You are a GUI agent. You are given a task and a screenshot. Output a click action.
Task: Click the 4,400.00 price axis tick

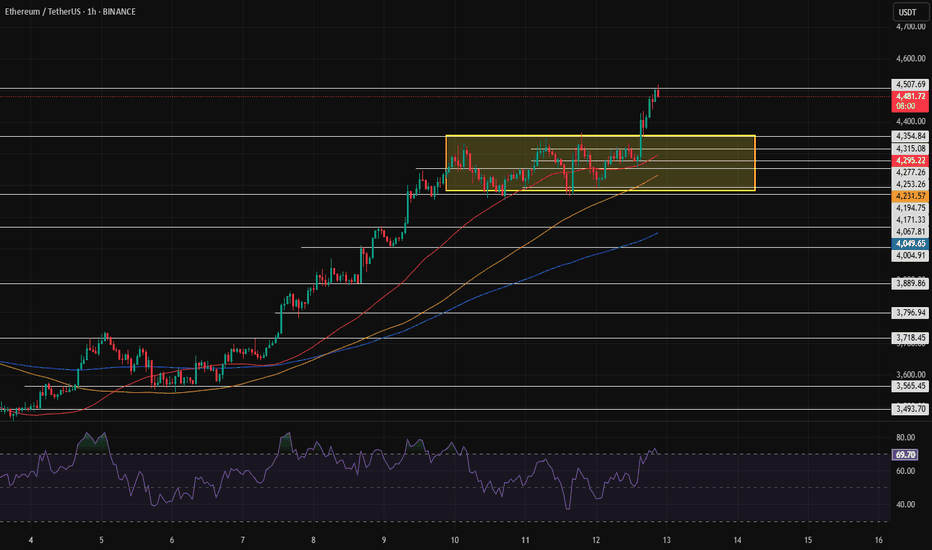[x=911, y=121]
